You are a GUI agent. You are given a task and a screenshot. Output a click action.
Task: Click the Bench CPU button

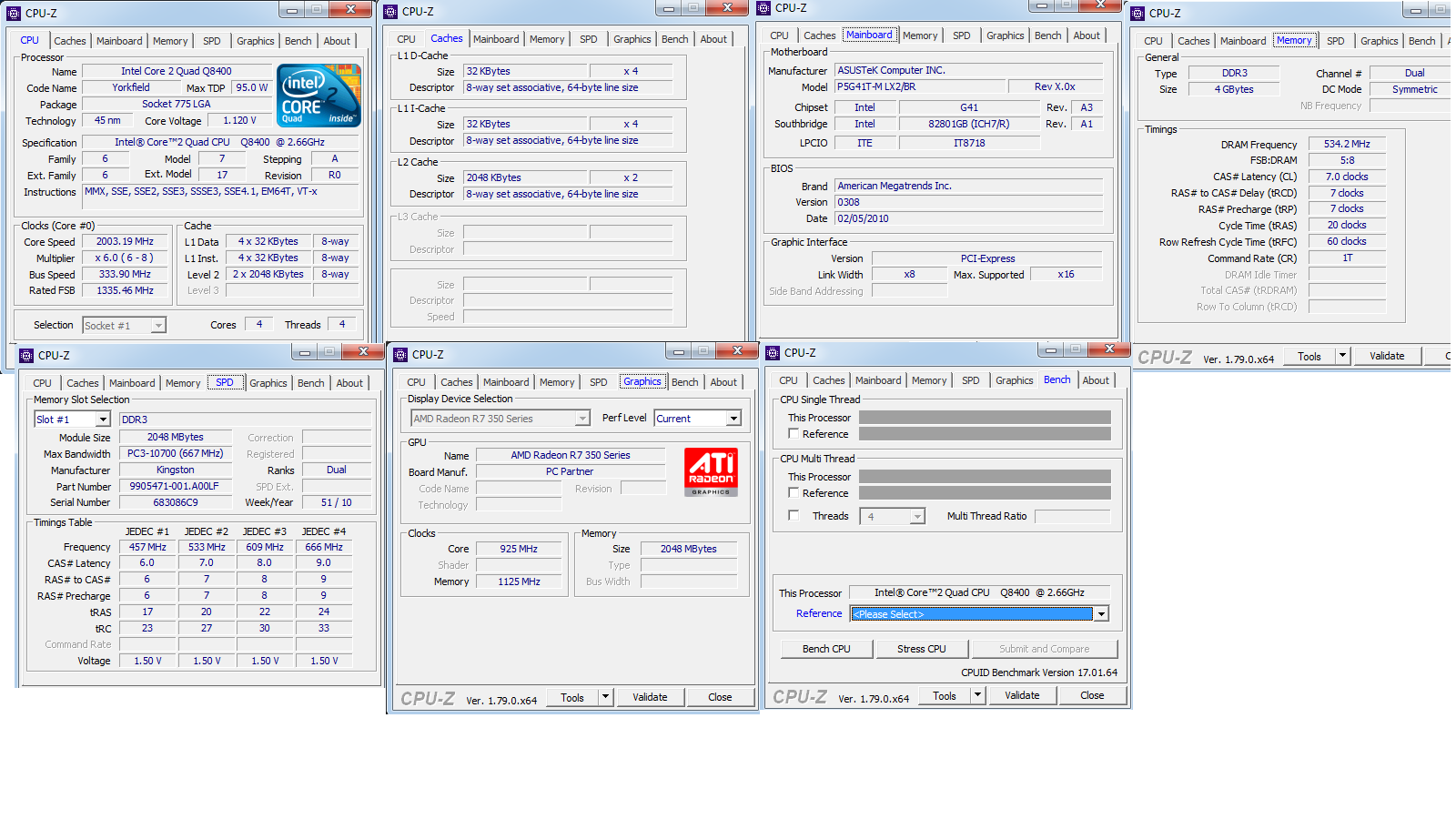click(826, 649)
